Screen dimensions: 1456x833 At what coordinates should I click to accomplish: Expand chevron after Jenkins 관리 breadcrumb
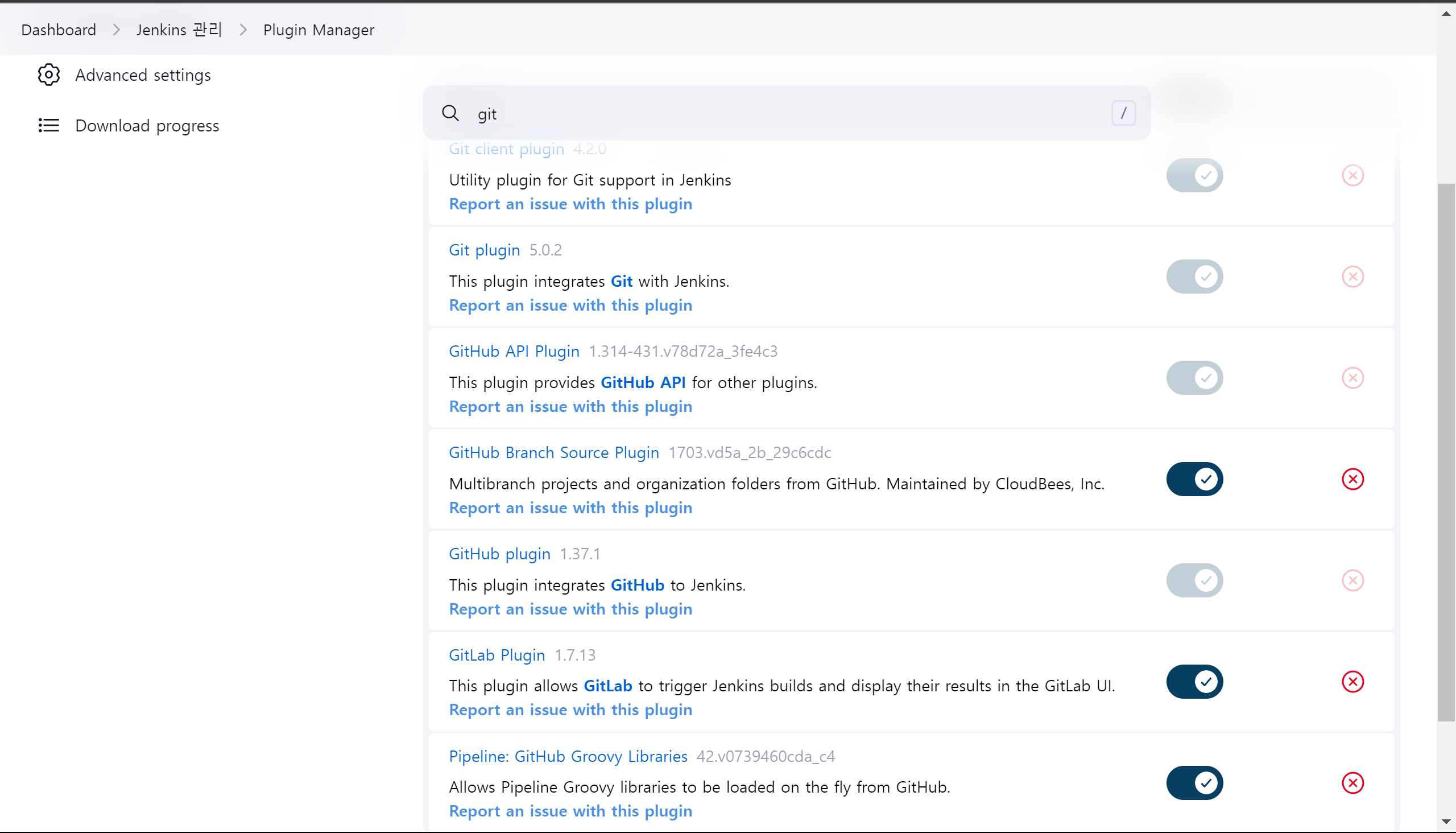(243, 30)
